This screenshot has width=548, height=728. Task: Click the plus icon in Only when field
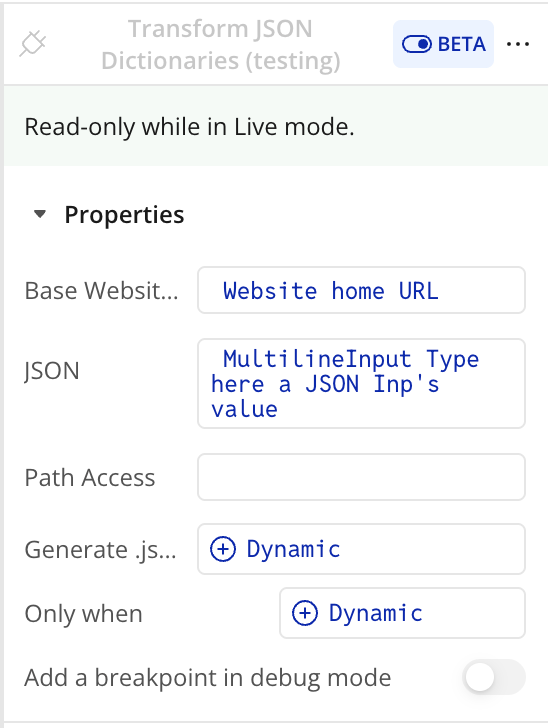[x=305, y=613]
